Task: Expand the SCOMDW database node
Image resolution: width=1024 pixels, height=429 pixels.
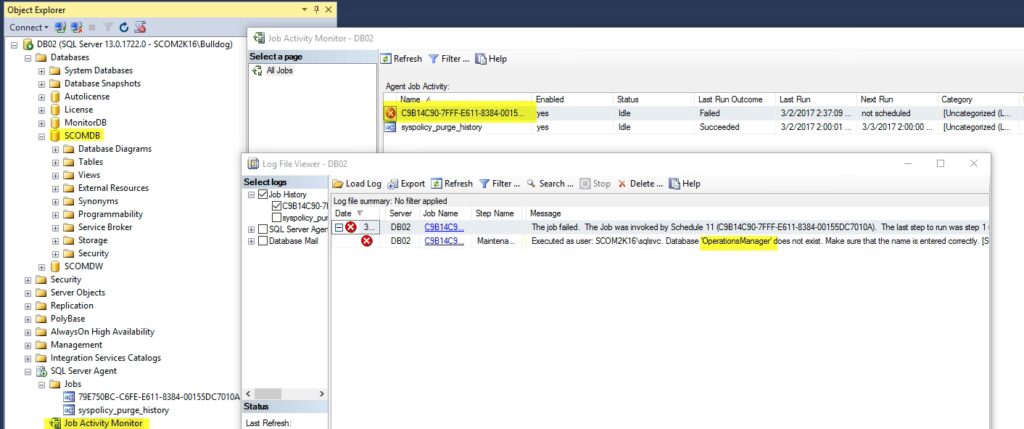Action: point(42,266)
